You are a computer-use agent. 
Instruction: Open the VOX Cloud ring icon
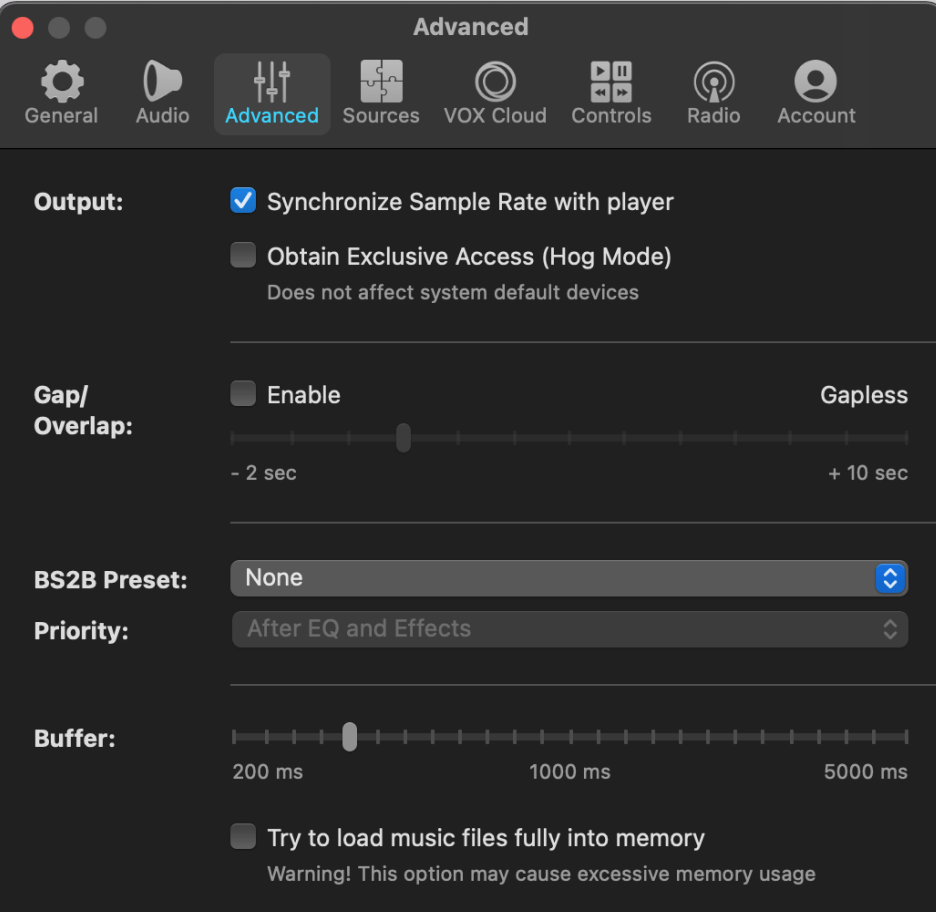click(495, 81)
